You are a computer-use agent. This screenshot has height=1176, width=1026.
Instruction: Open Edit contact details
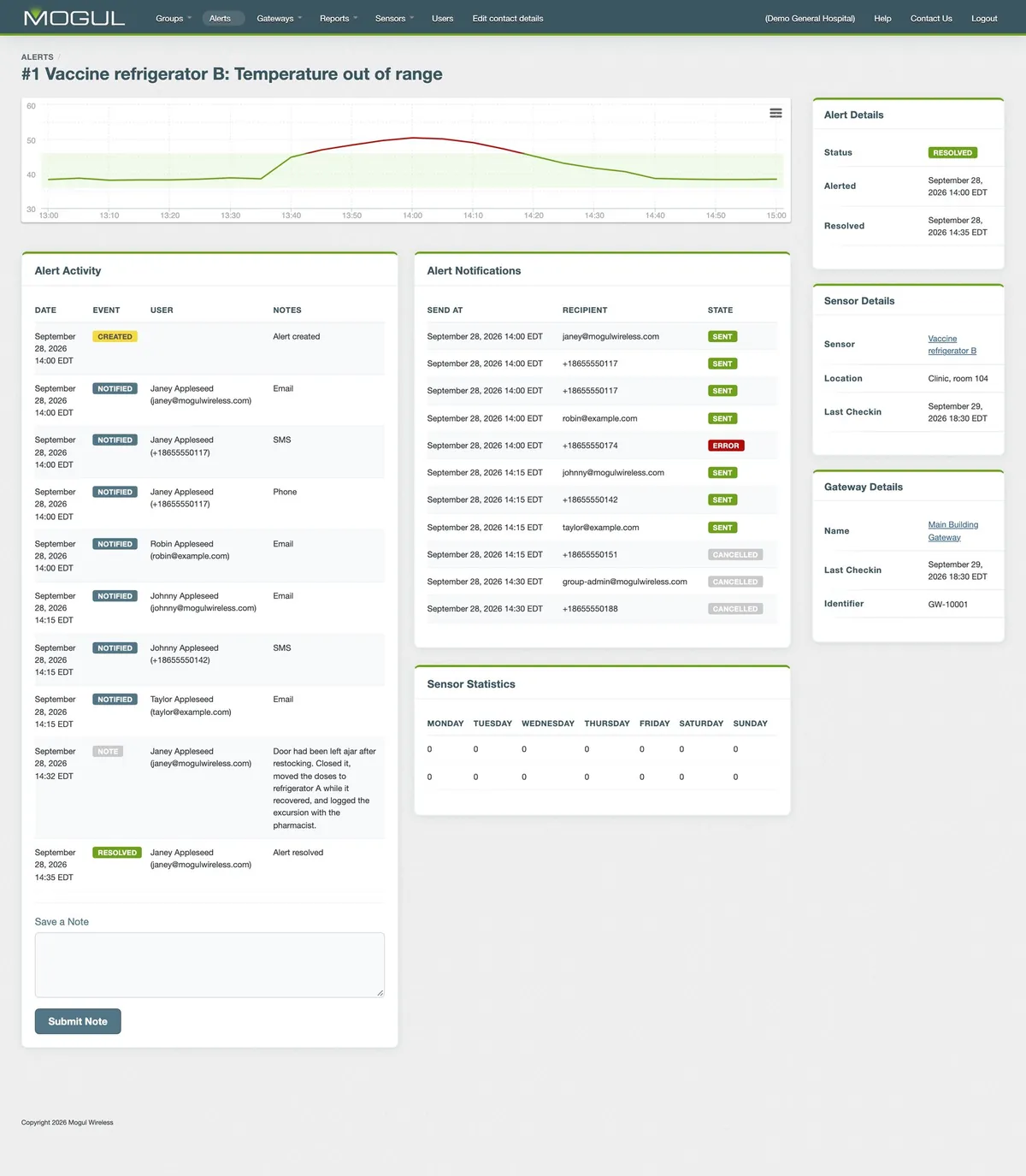click(508, 18)
